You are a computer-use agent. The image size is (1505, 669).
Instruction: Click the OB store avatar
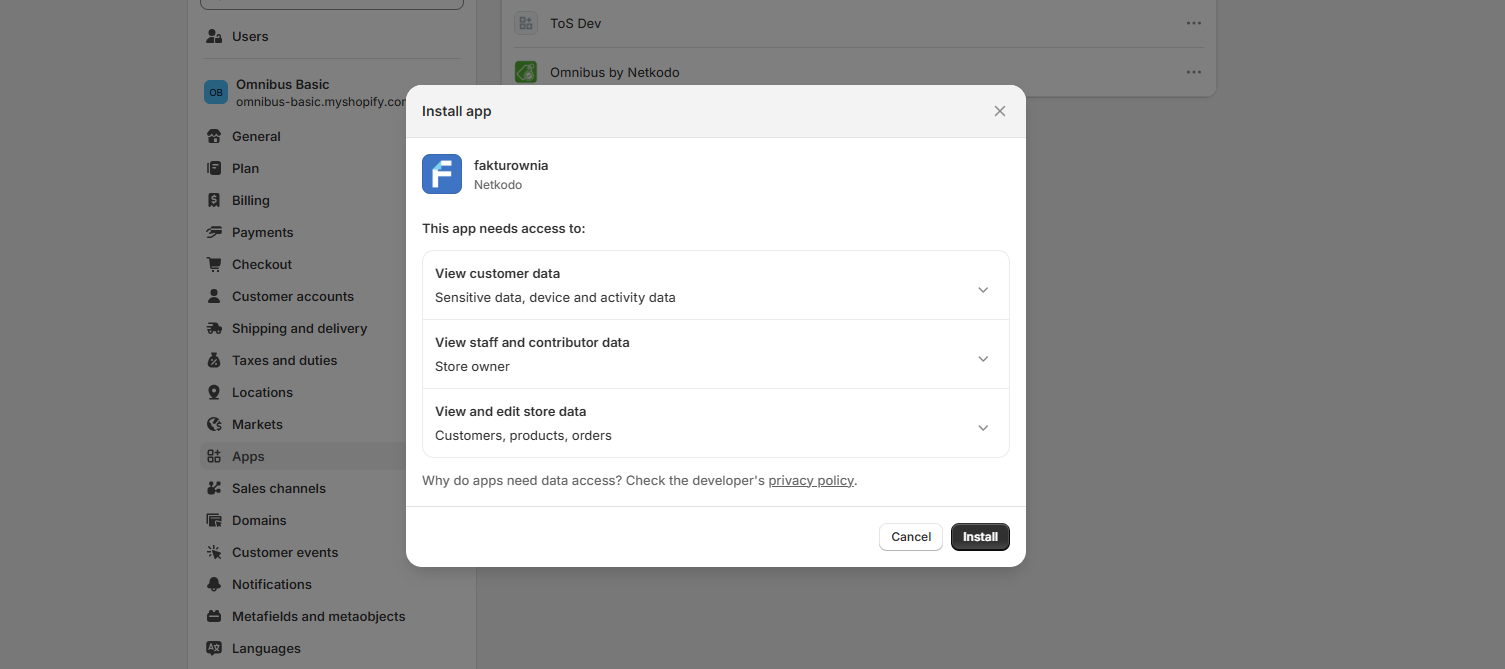[x=216, y=92]
